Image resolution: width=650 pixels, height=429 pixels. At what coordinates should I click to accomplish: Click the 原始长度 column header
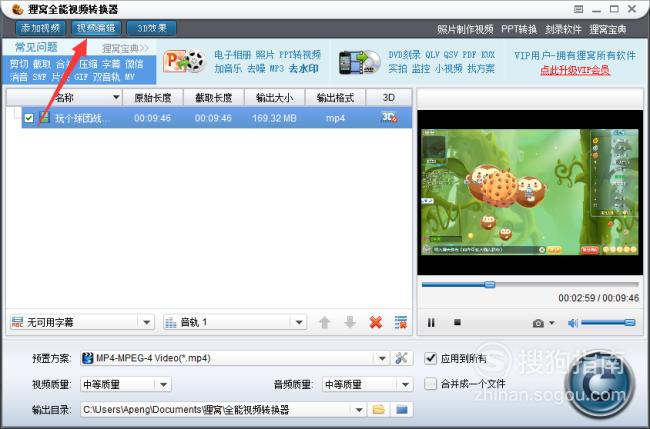[x=153, y=98]
